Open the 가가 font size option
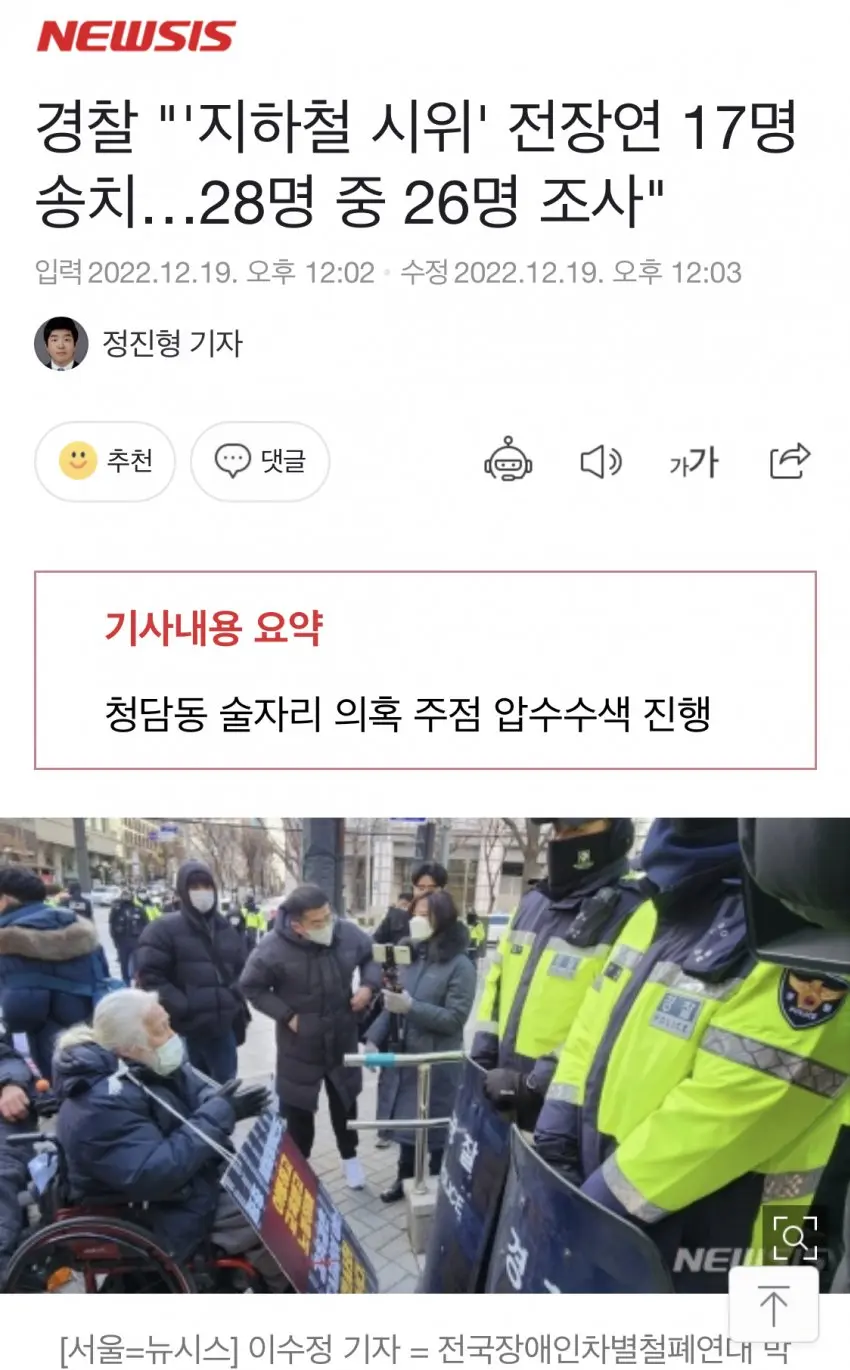 693,462
